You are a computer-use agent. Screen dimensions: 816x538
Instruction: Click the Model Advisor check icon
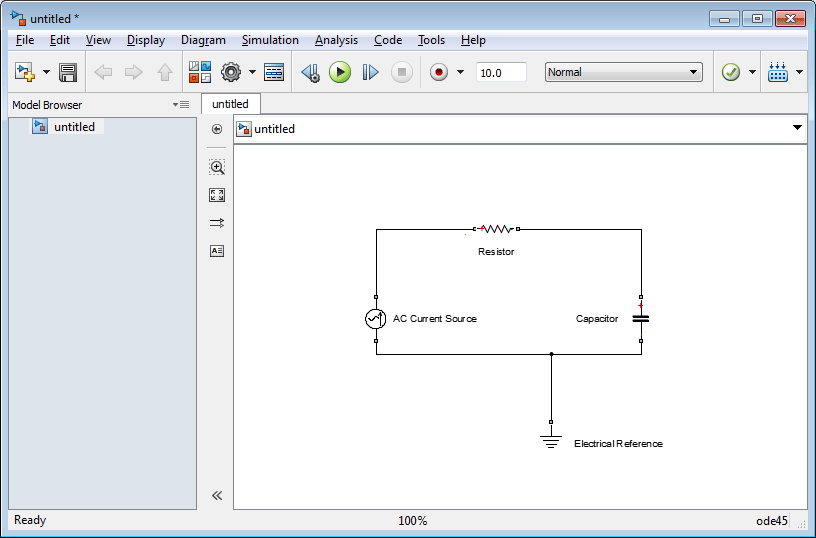pos(731,72)
